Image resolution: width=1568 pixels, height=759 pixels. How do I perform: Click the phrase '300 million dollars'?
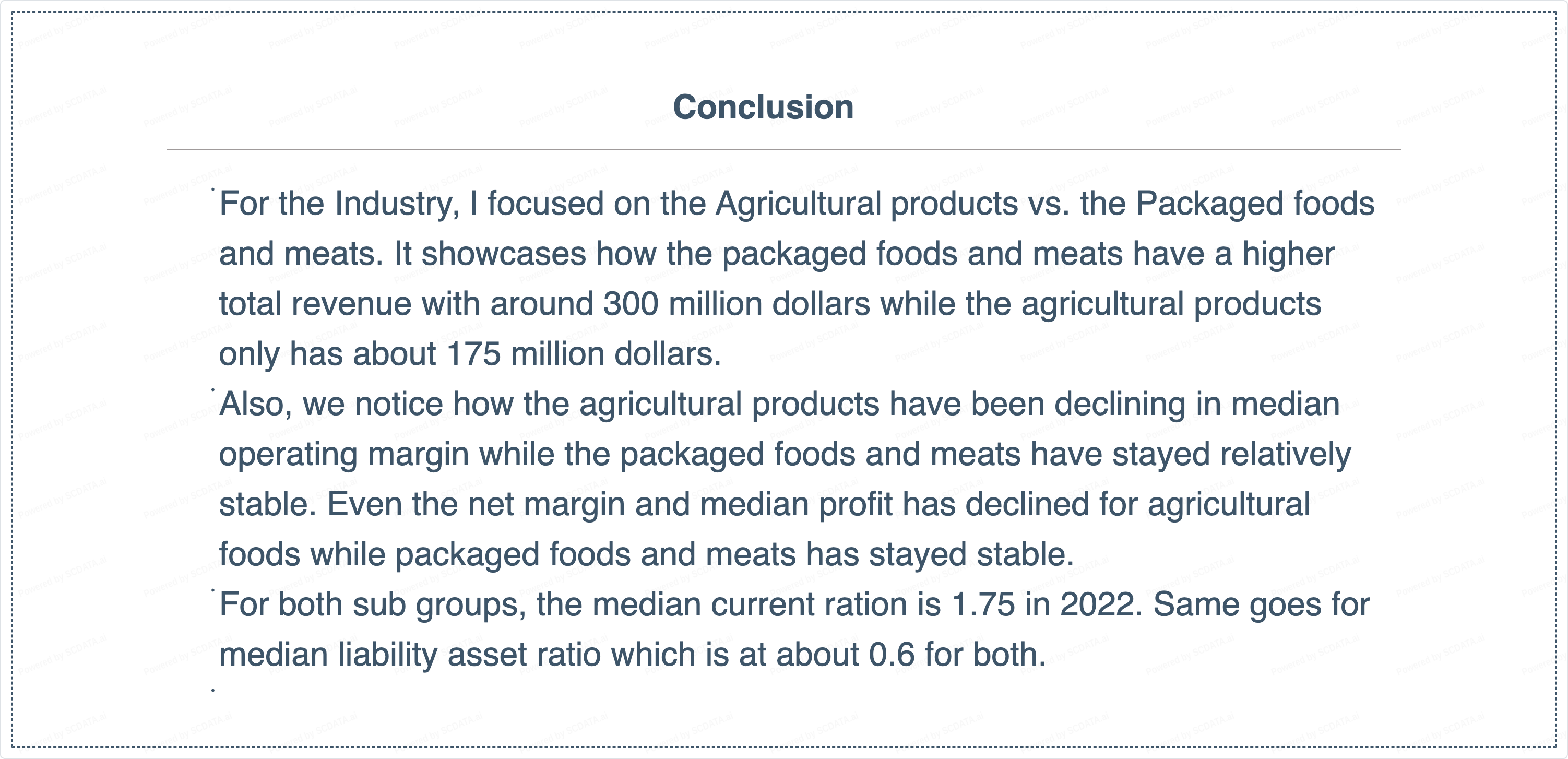[x=737, y=304]
